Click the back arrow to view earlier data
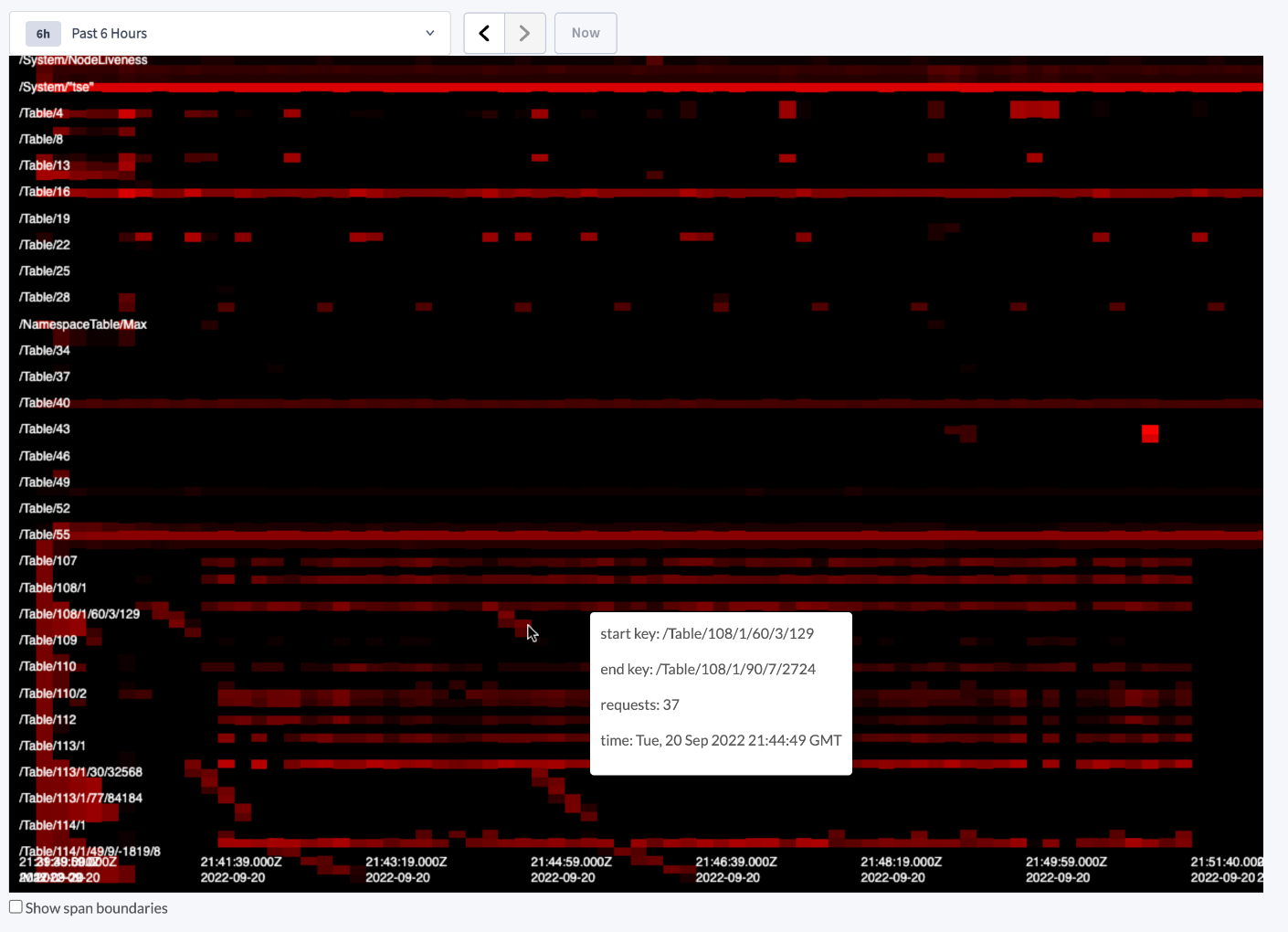Viewport: 1288px width, 932px height. pyautogui.click(x=483, y=32)
